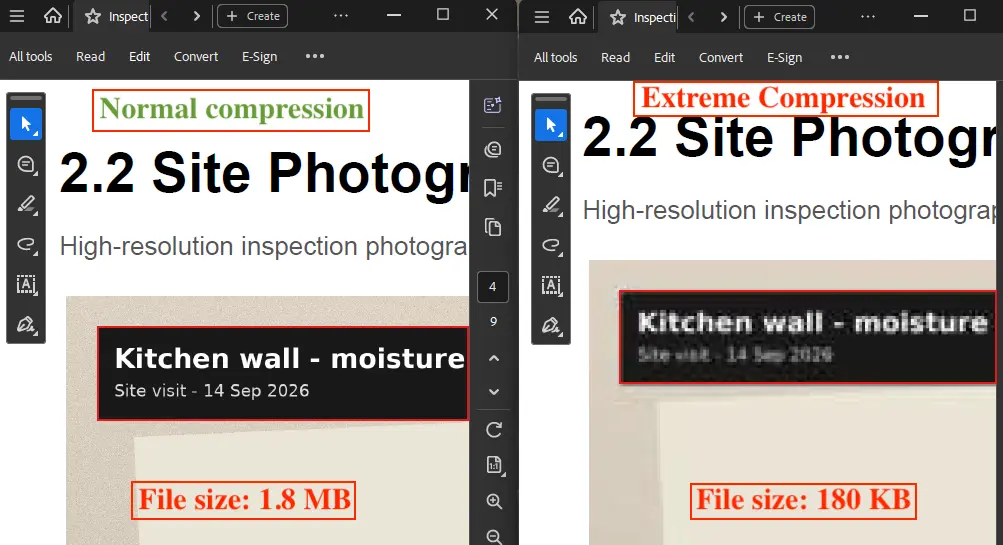
Task: Choose the Select arrow tool in right window
Action: 551,125
